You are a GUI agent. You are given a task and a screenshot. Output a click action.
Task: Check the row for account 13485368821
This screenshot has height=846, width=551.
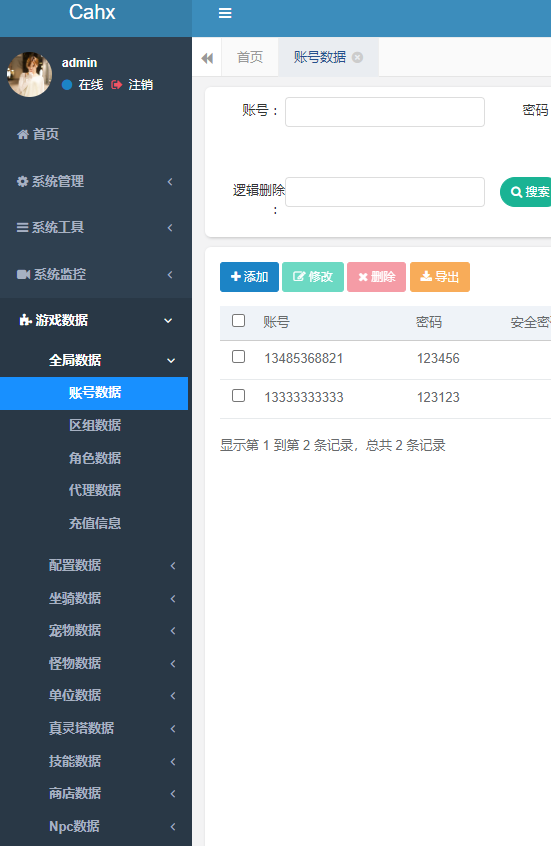pyautogui.click(x=239, y=357)
